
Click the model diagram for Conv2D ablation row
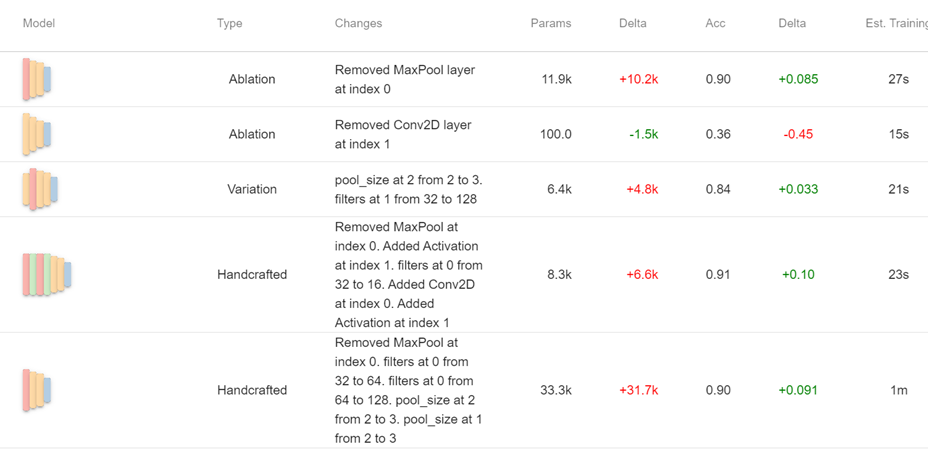[x=37, y=134]
